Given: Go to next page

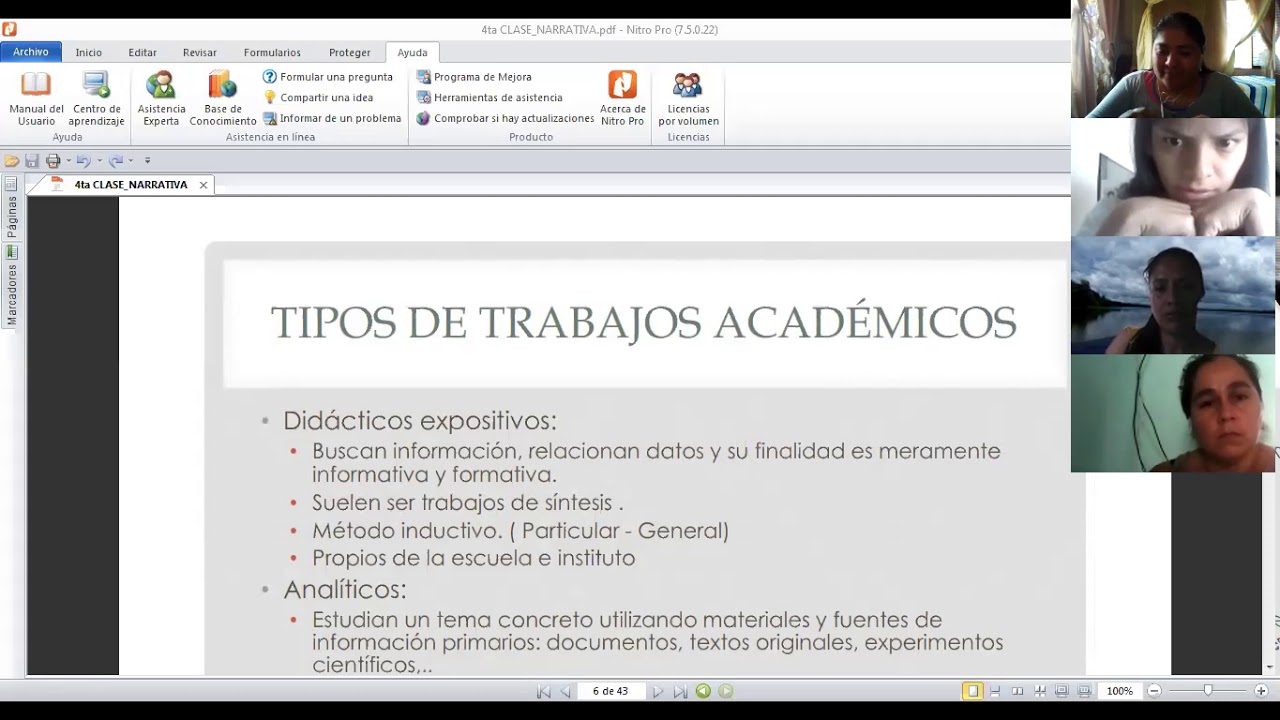Looking at the screenshot, I should [x=658, y=691].
